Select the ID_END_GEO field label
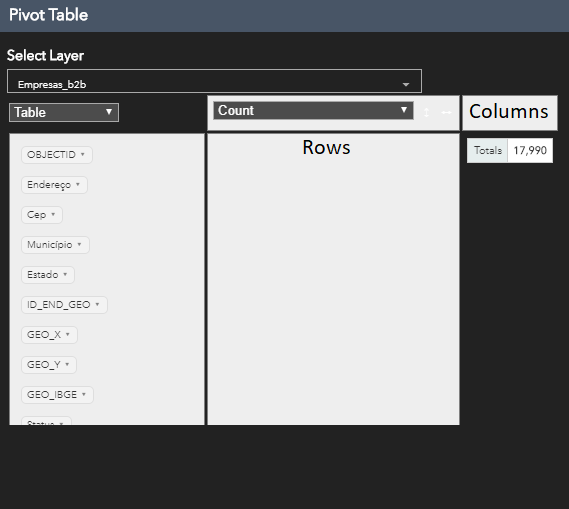 (x=59, y=305)
